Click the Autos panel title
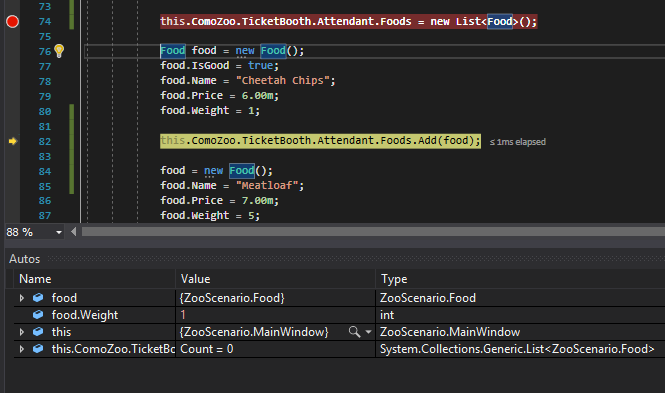The image size is (665, 393). (25, 259)
